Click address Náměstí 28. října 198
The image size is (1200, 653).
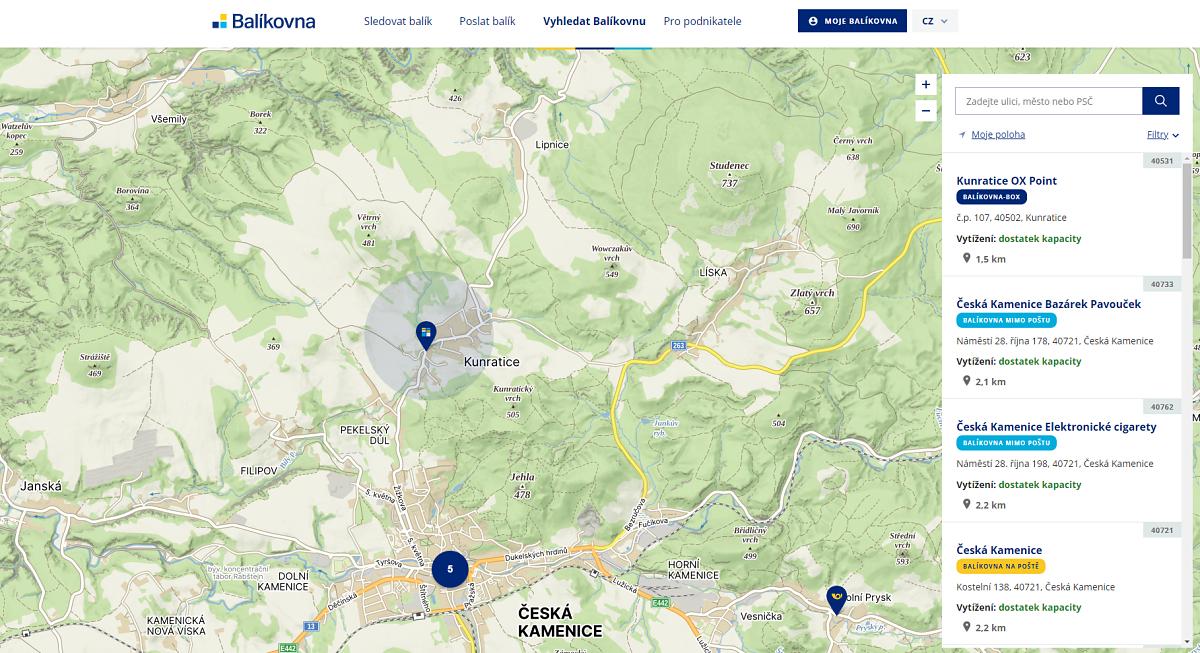click(1055, 464)
